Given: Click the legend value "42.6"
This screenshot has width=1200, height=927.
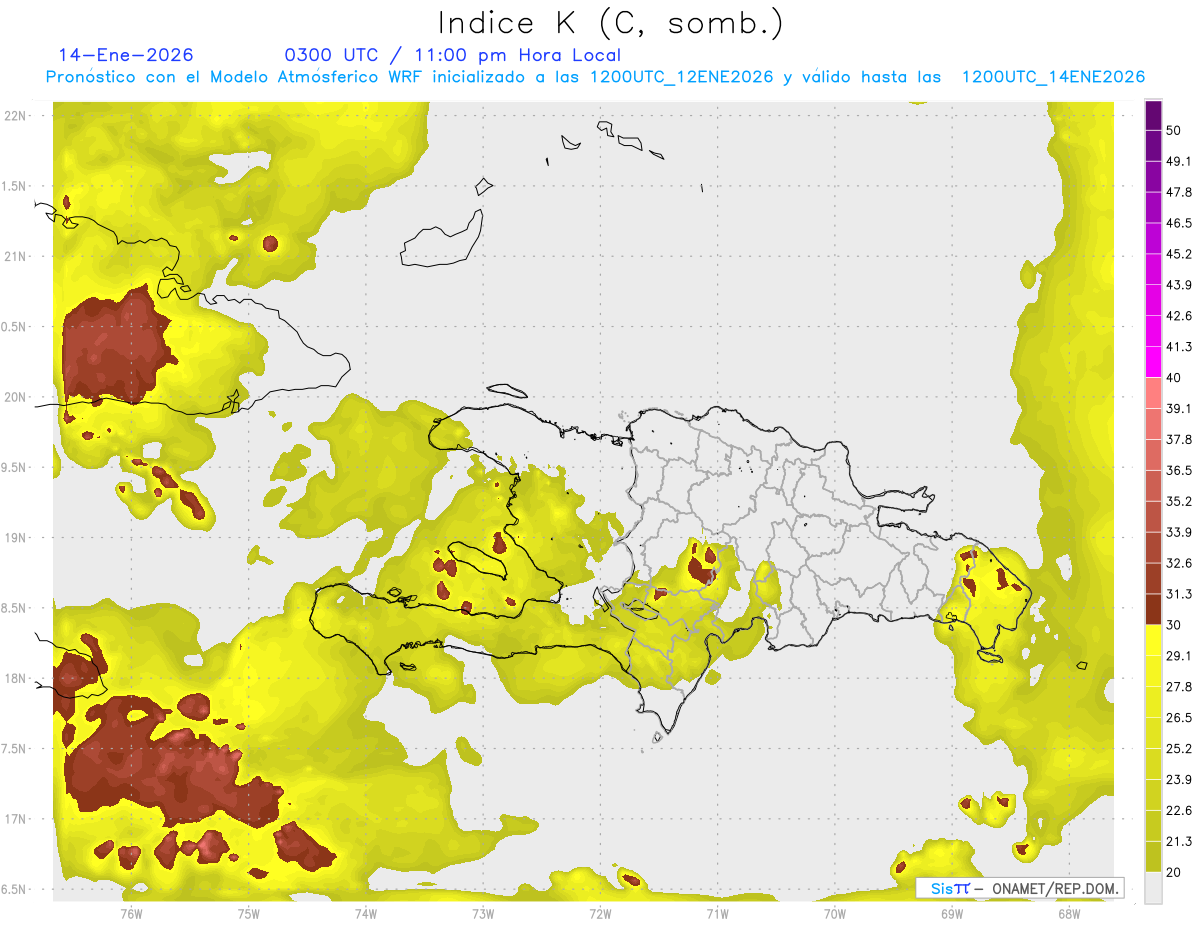Looking at the screenshot, I should tap(1179, 317).
